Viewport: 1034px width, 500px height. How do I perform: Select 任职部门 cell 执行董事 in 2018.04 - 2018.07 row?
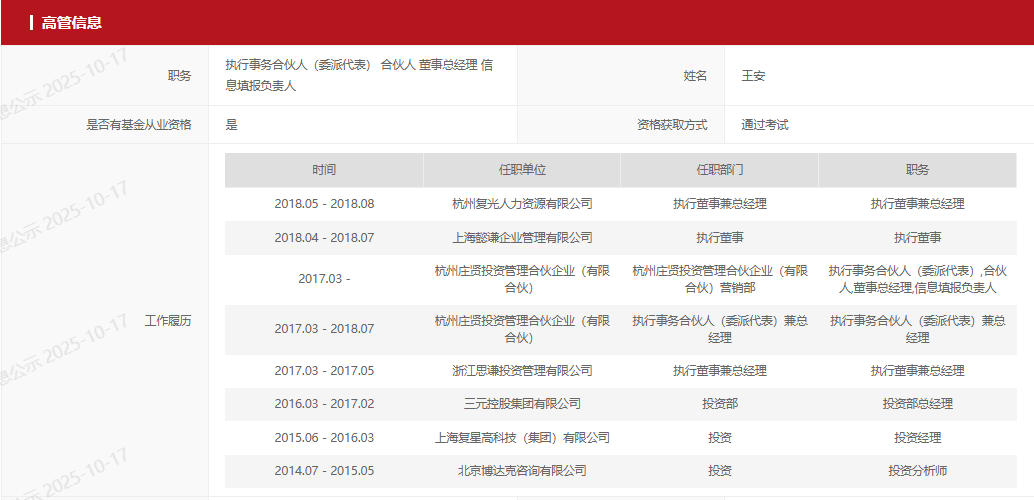(x=720, y=237)
